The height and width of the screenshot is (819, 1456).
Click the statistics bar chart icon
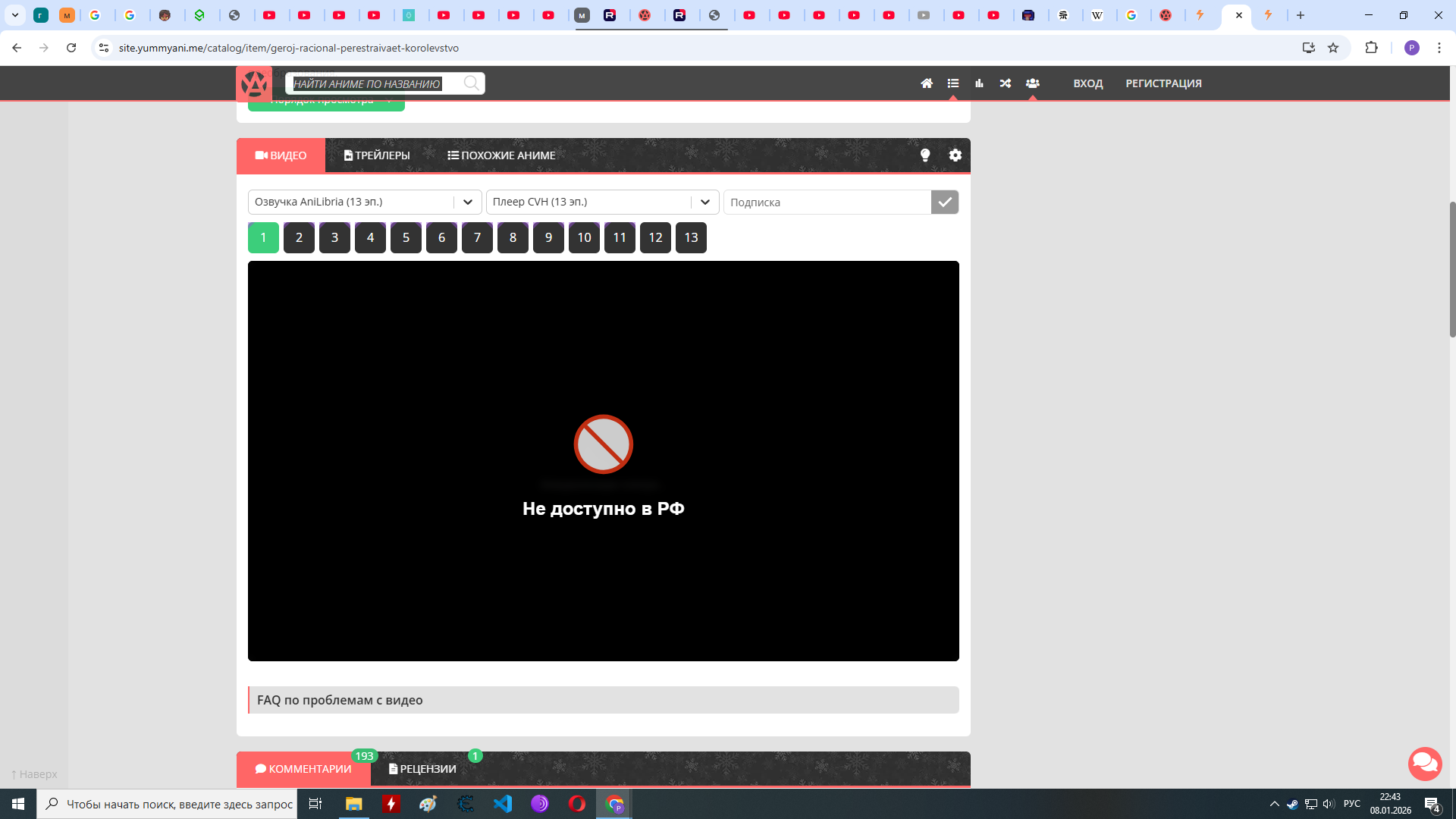(x=979, y=83)
